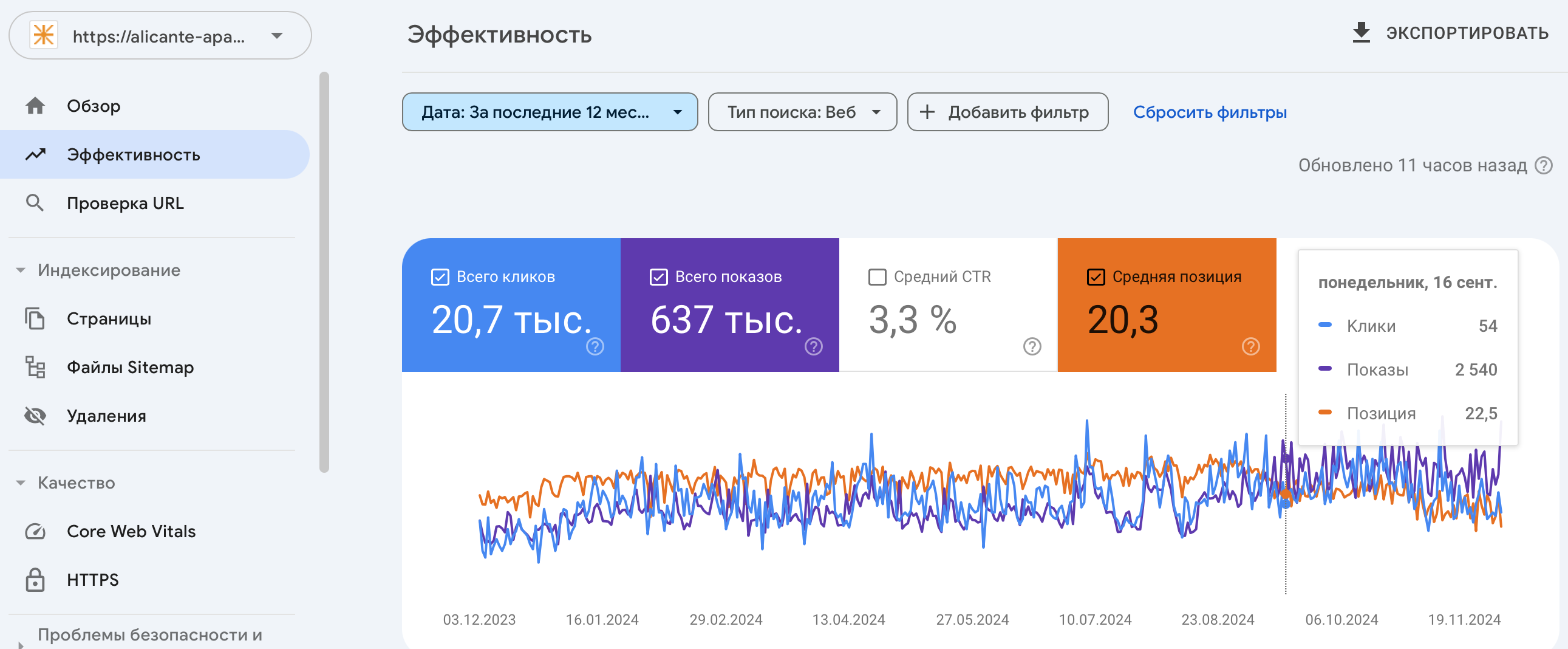This screenshot has width=1568, height=649.
Task: Click help icon beside Обновлено 11 часов назад
Action: [1544, 165]
